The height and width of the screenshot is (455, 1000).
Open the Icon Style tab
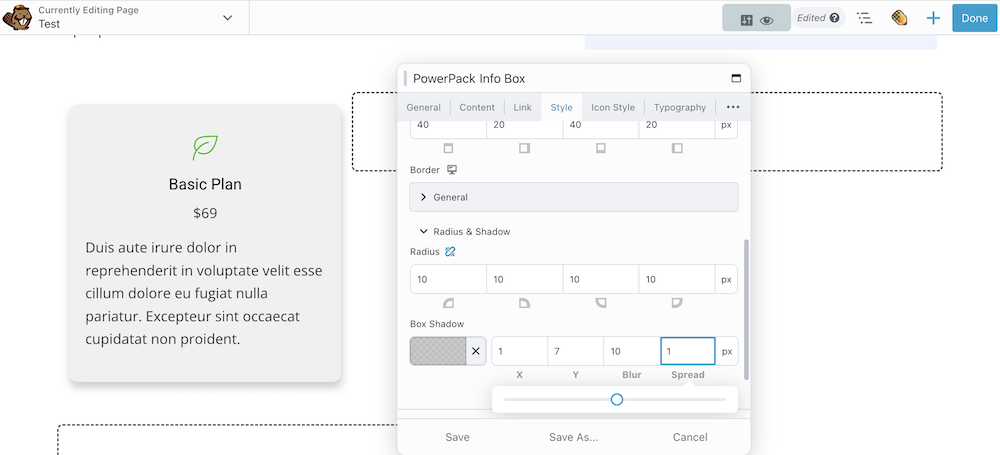coord(613,107)
